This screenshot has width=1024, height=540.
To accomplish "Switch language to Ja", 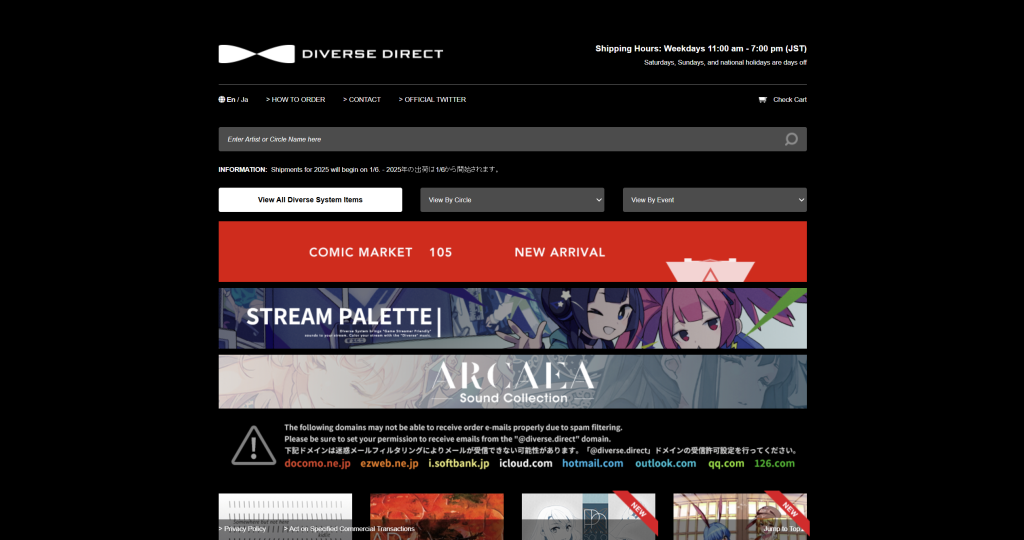I will (x=244, y=100).
